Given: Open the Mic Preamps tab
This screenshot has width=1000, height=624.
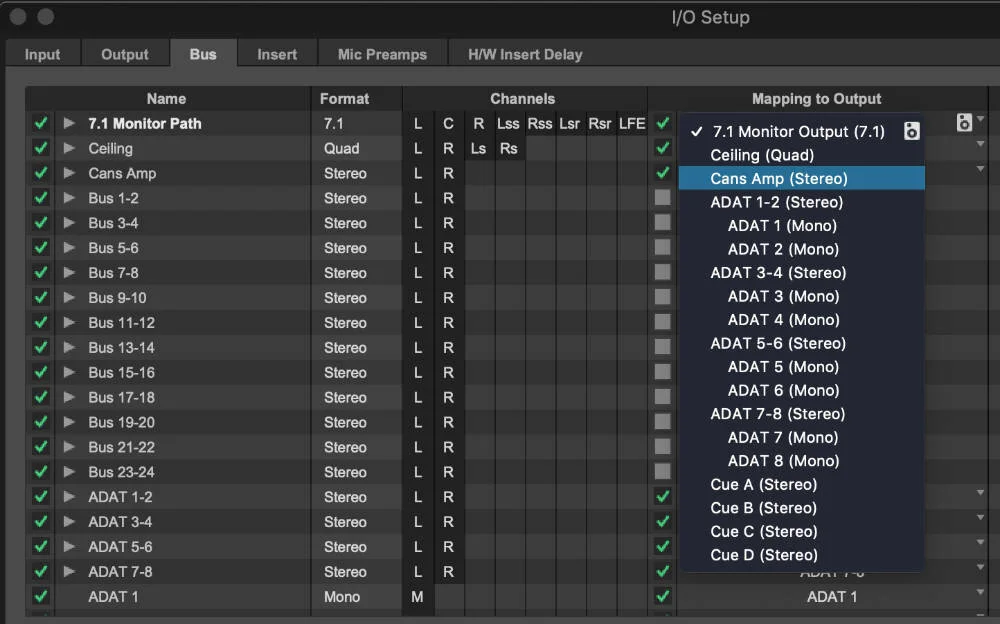Looking at the screenshot, I should [382, 54].
